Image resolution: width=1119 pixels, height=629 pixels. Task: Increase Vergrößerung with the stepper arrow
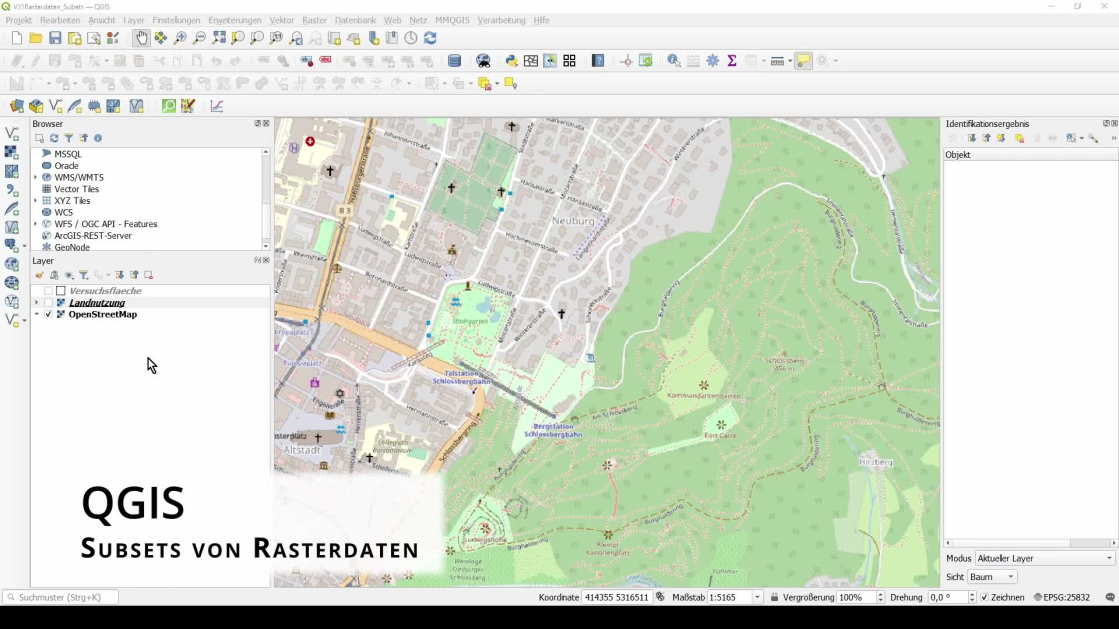(880, 594)
